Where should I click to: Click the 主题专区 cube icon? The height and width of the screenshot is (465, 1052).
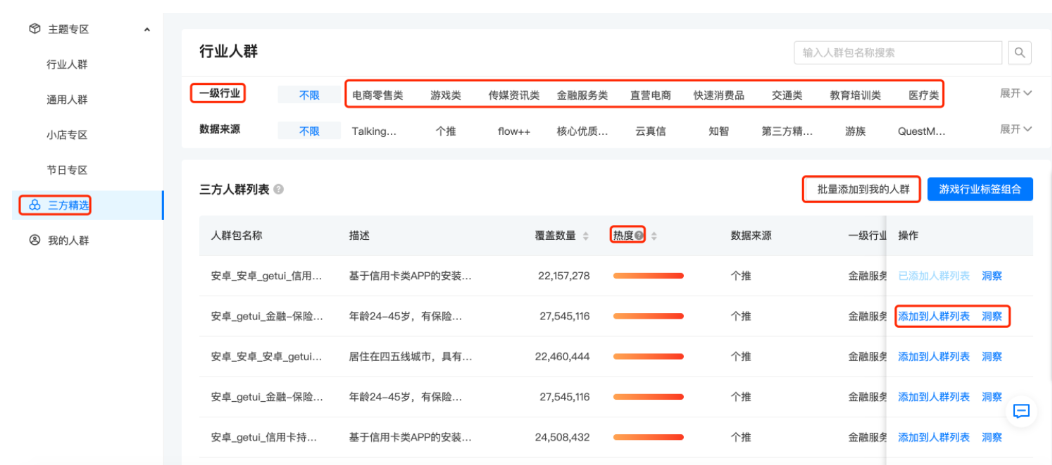34,29
